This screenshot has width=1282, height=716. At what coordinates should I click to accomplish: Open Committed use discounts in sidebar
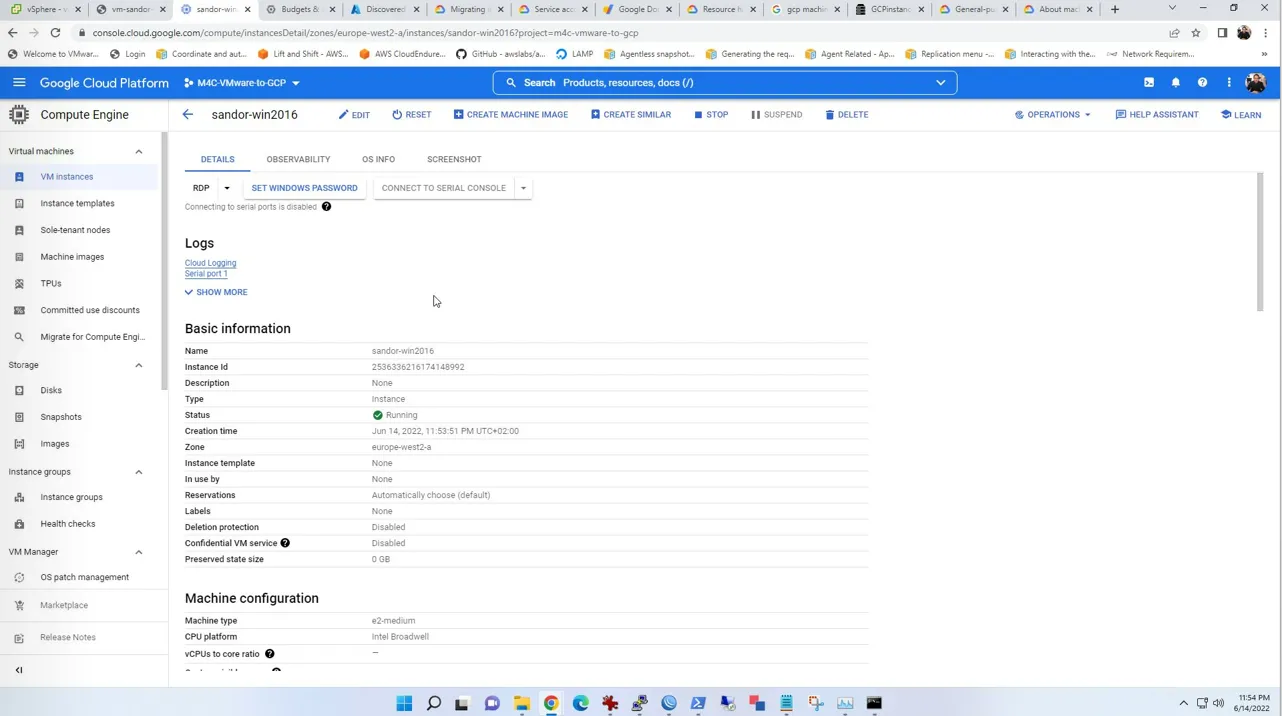78,310
